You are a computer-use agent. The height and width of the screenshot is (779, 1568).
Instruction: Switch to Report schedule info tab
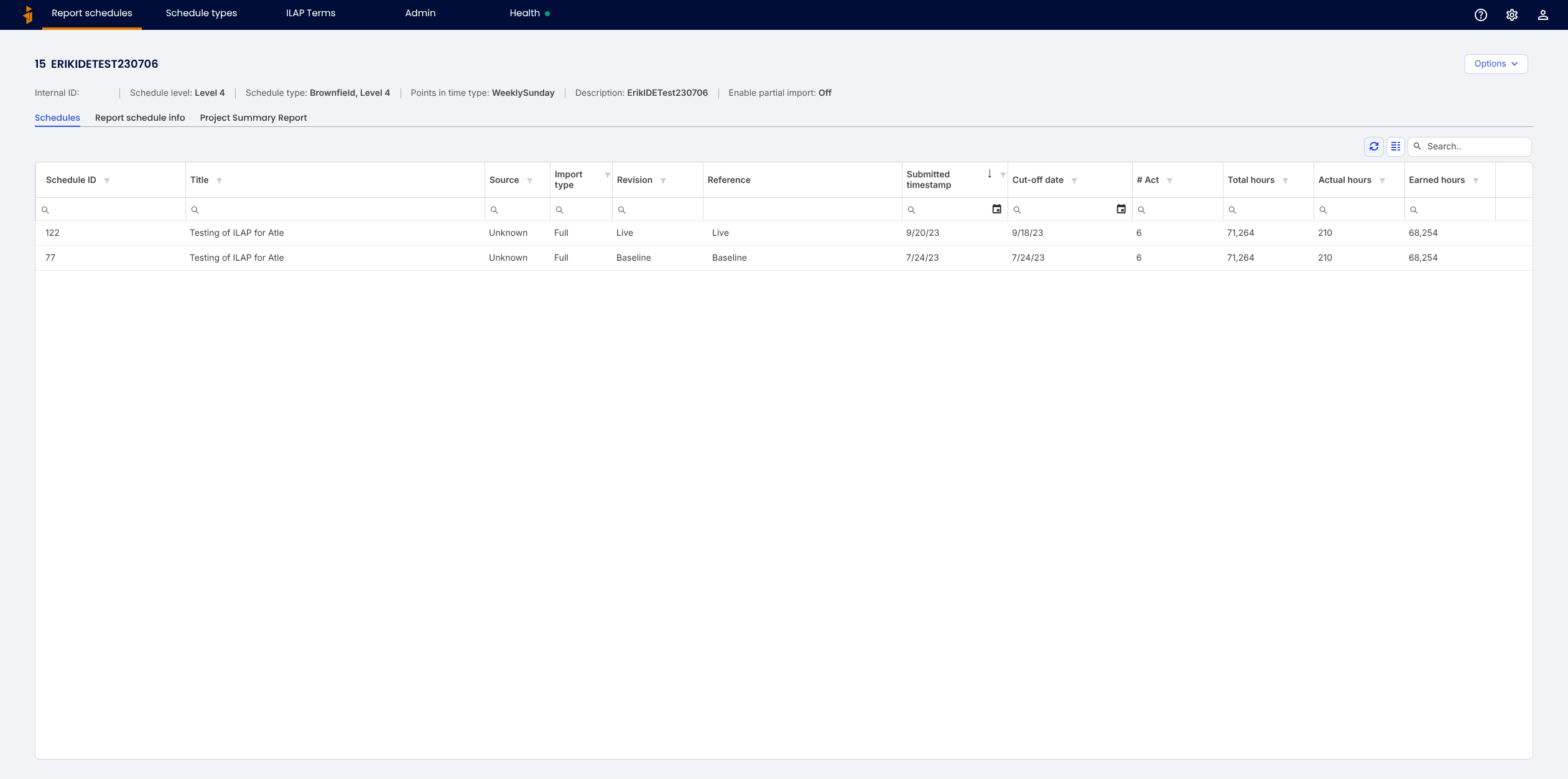tap(140, 118)
